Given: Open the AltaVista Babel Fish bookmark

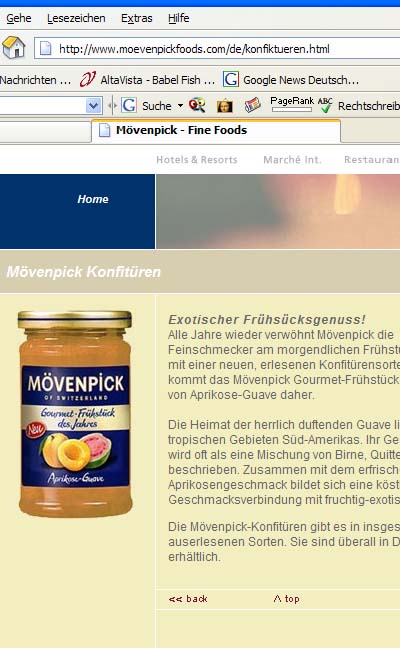Looking at the screenshot, I should click(x=148, y=80).
